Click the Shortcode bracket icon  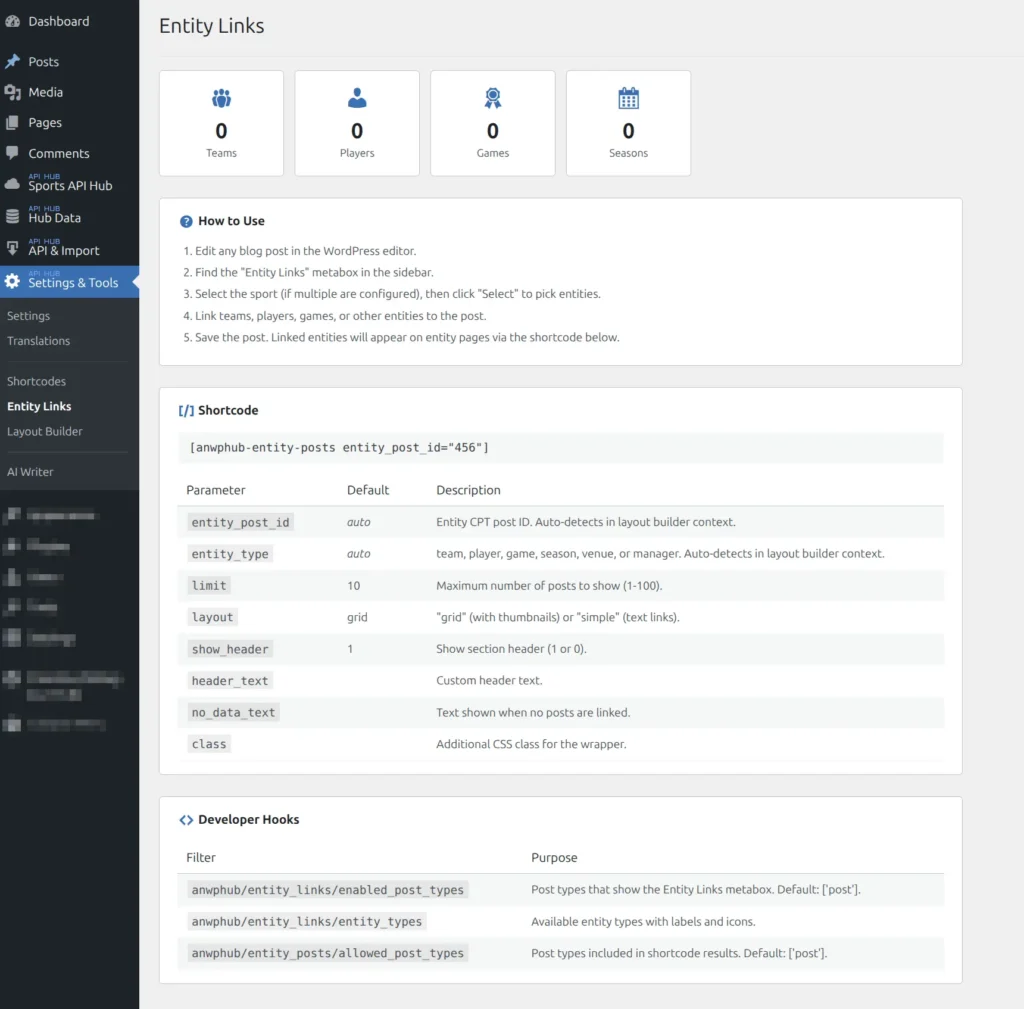click(x=186, y=410)
